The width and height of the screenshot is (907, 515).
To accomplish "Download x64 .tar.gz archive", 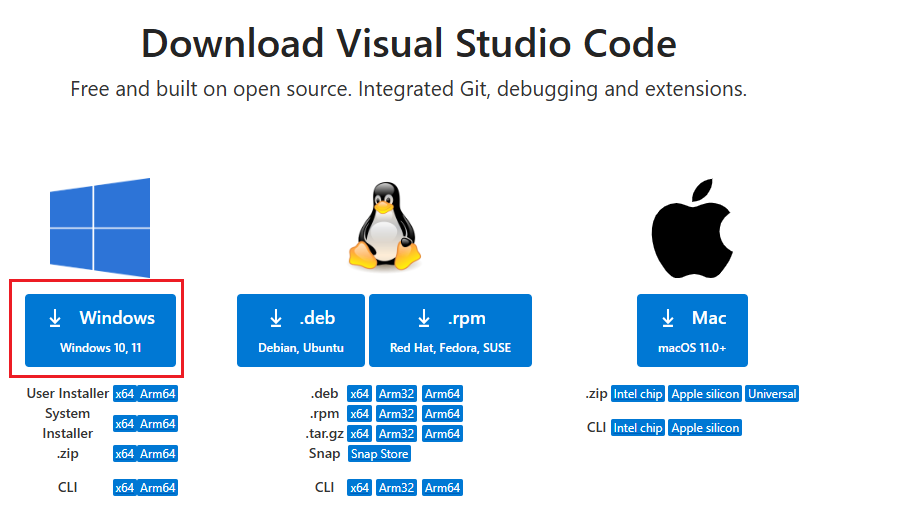I will (359, 433).
